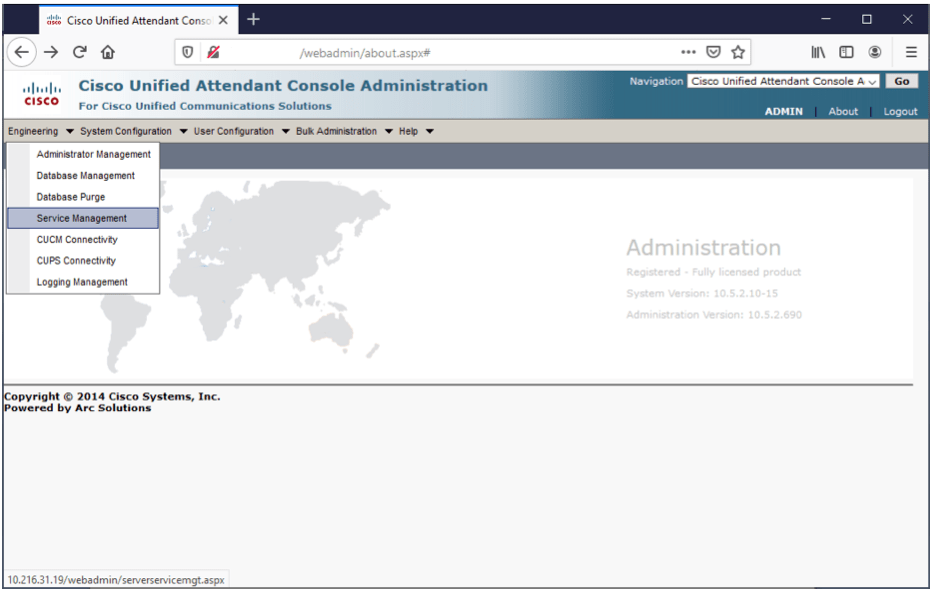The width and height of the screenshot is (933, 597).
Task: Choose Database Purge menu entry
Action: coord(83,197)
